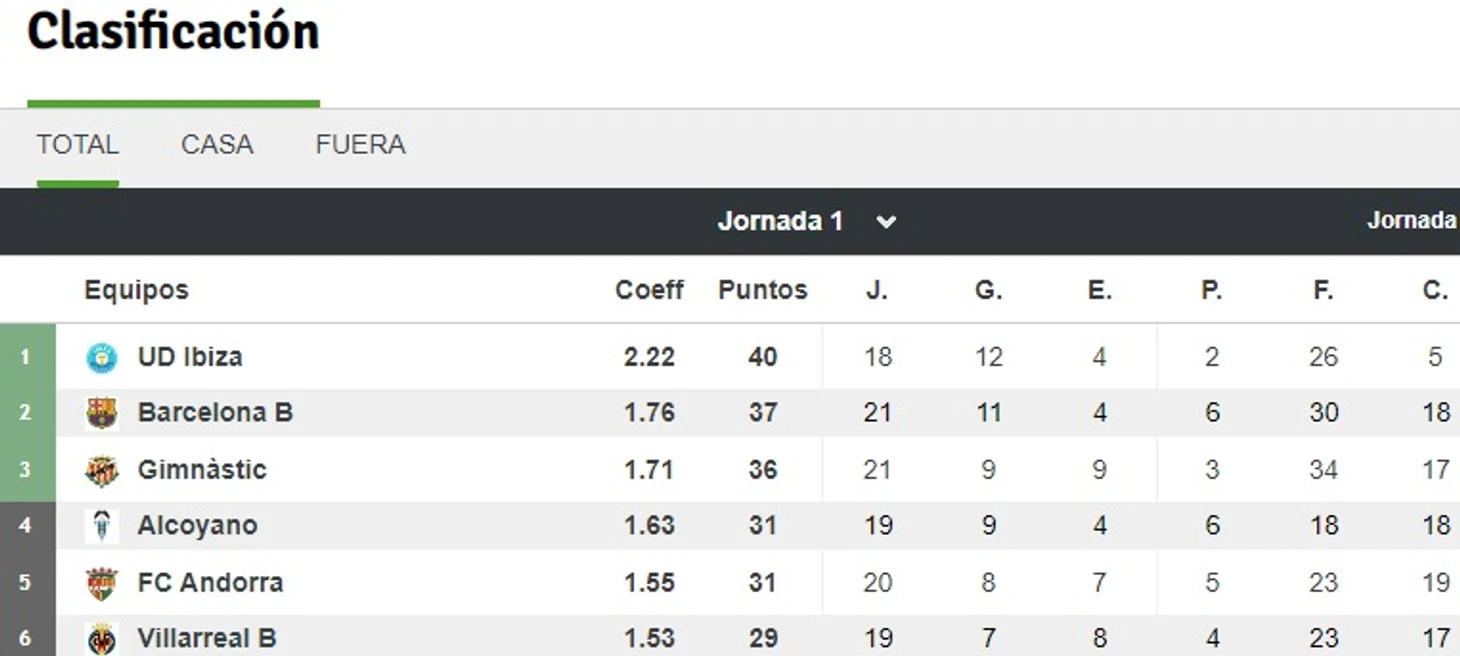Switch to the CASA tab
This screenshot has width=1460, height=656.
point(217,145)
